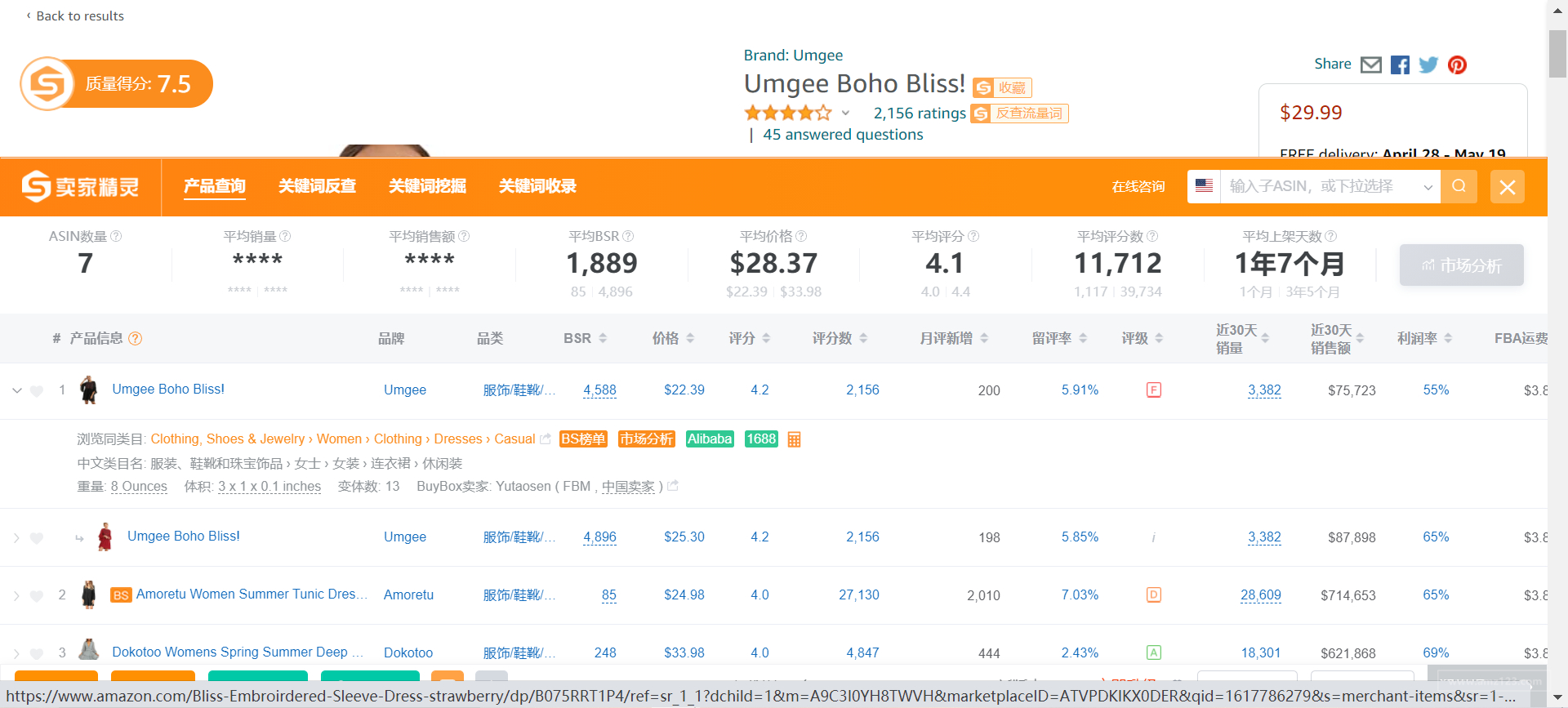Click the page vertical scrollbar thumb
Screen dimensions: 1568x708
[1557, 53]
